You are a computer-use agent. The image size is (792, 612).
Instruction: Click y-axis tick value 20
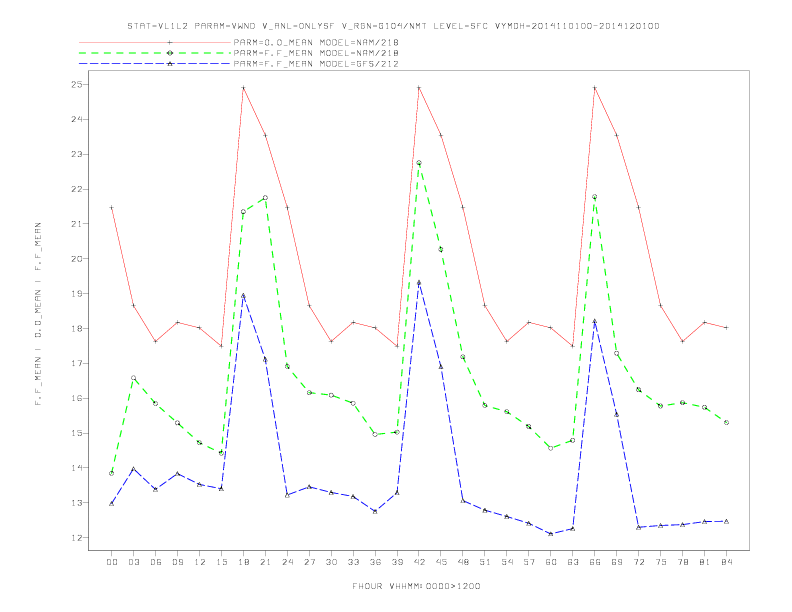click(77, 259)
